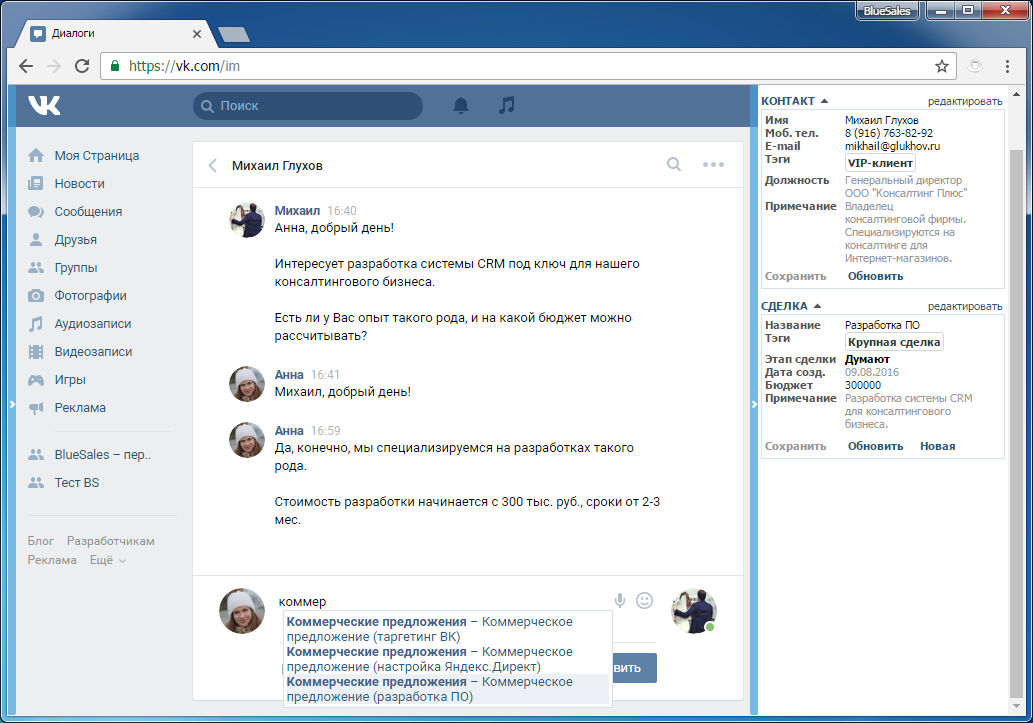Click редактировать link for the contact
The height and width of the screenshot is (723, 1033).
(x=964, y=101)
